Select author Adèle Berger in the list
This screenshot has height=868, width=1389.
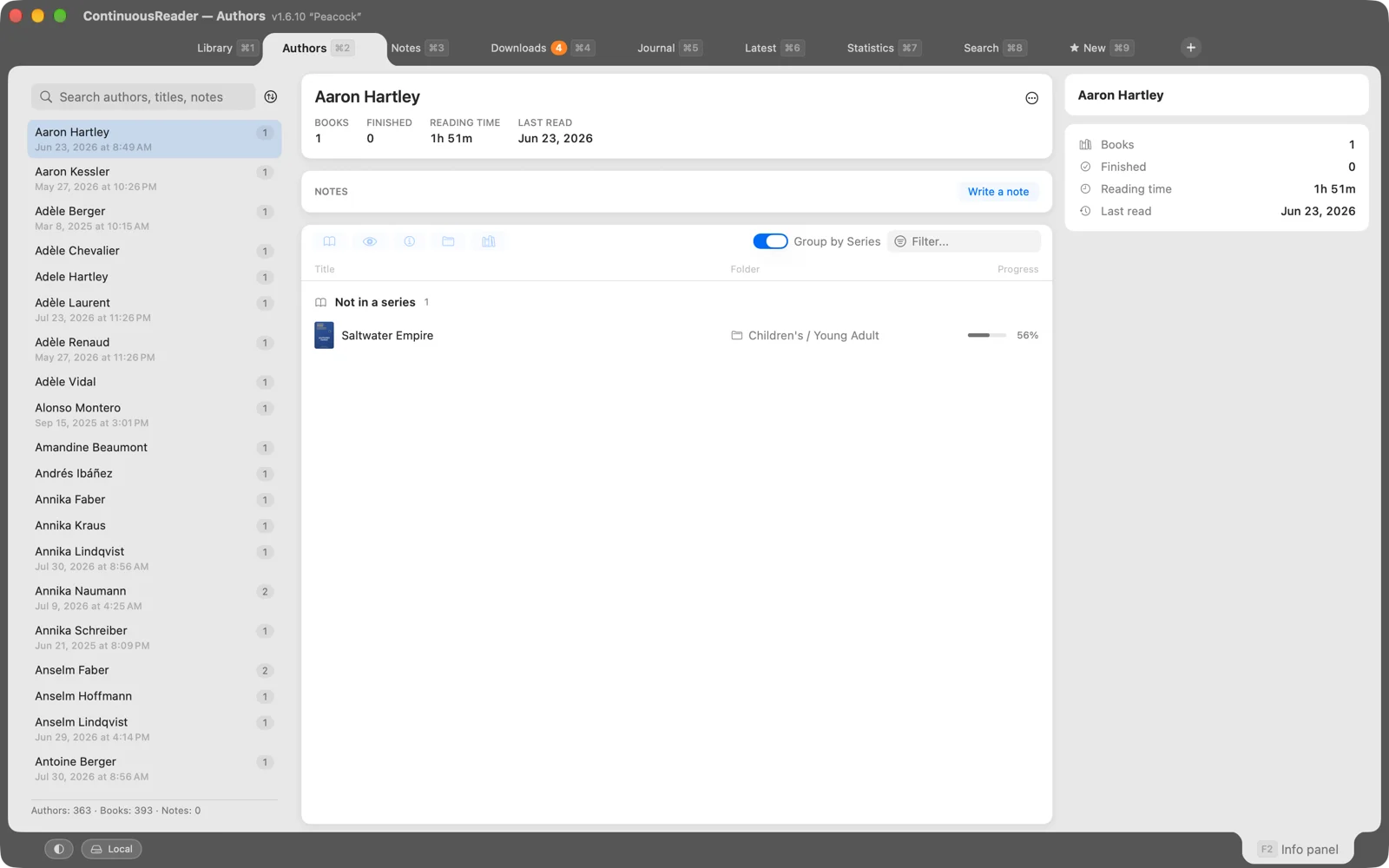point(155,218)
